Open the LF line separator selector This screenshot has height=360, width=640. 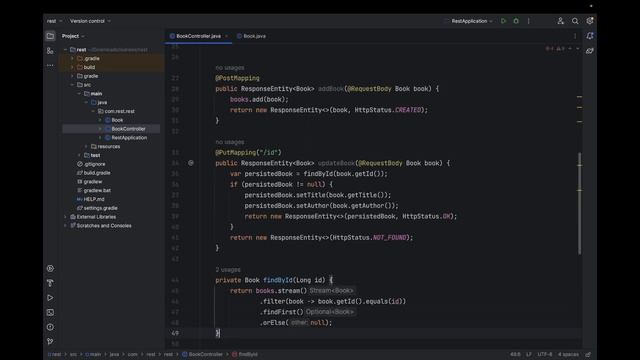point(529,354)
